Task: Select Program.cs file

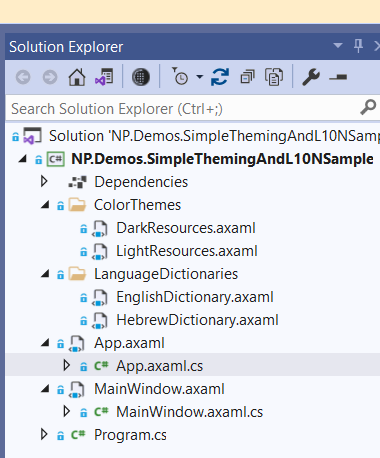Action: tap(130, 435)
